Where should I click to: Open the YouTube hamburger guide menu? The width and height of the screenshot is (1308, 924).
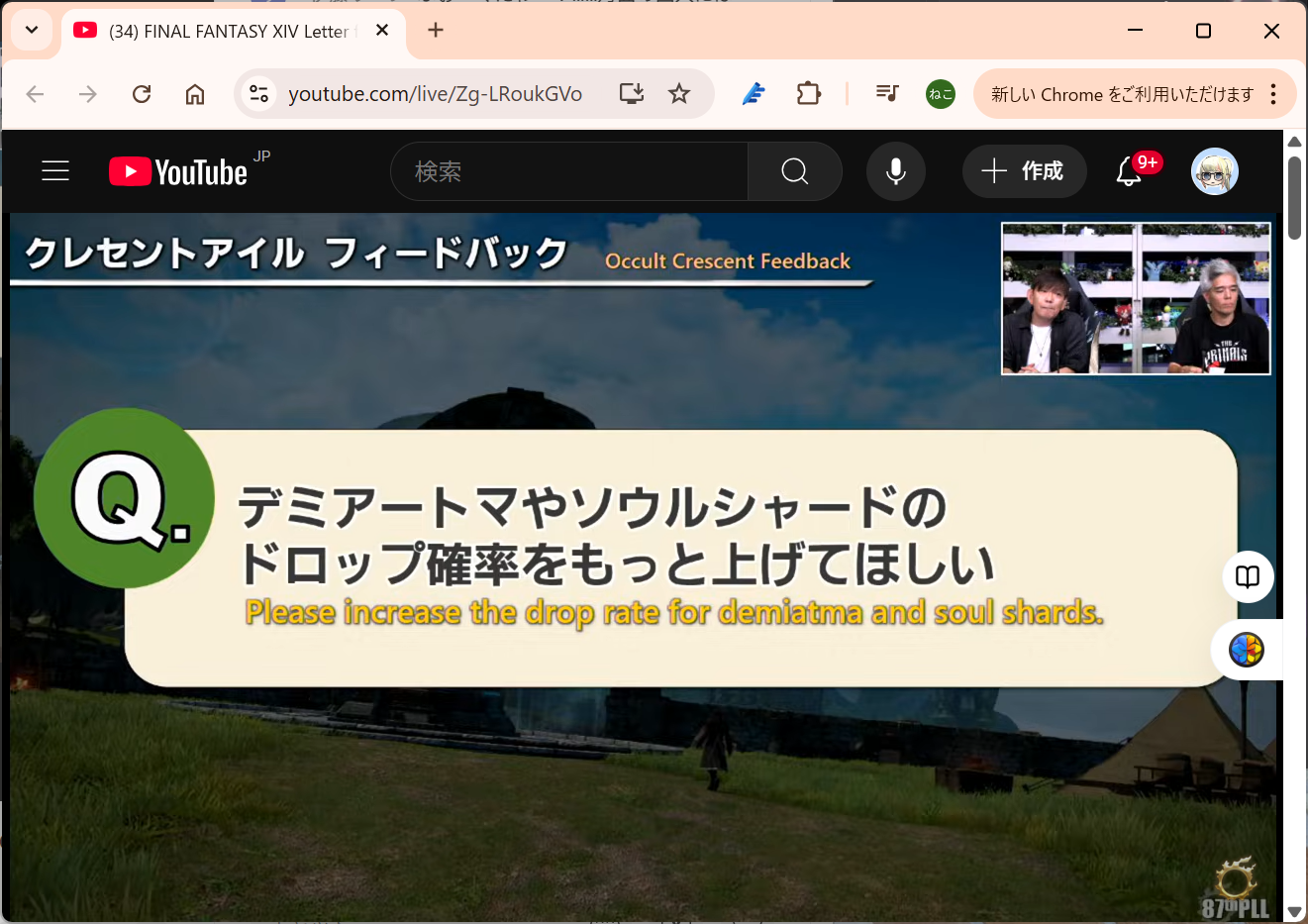click(x=55, y=171)
